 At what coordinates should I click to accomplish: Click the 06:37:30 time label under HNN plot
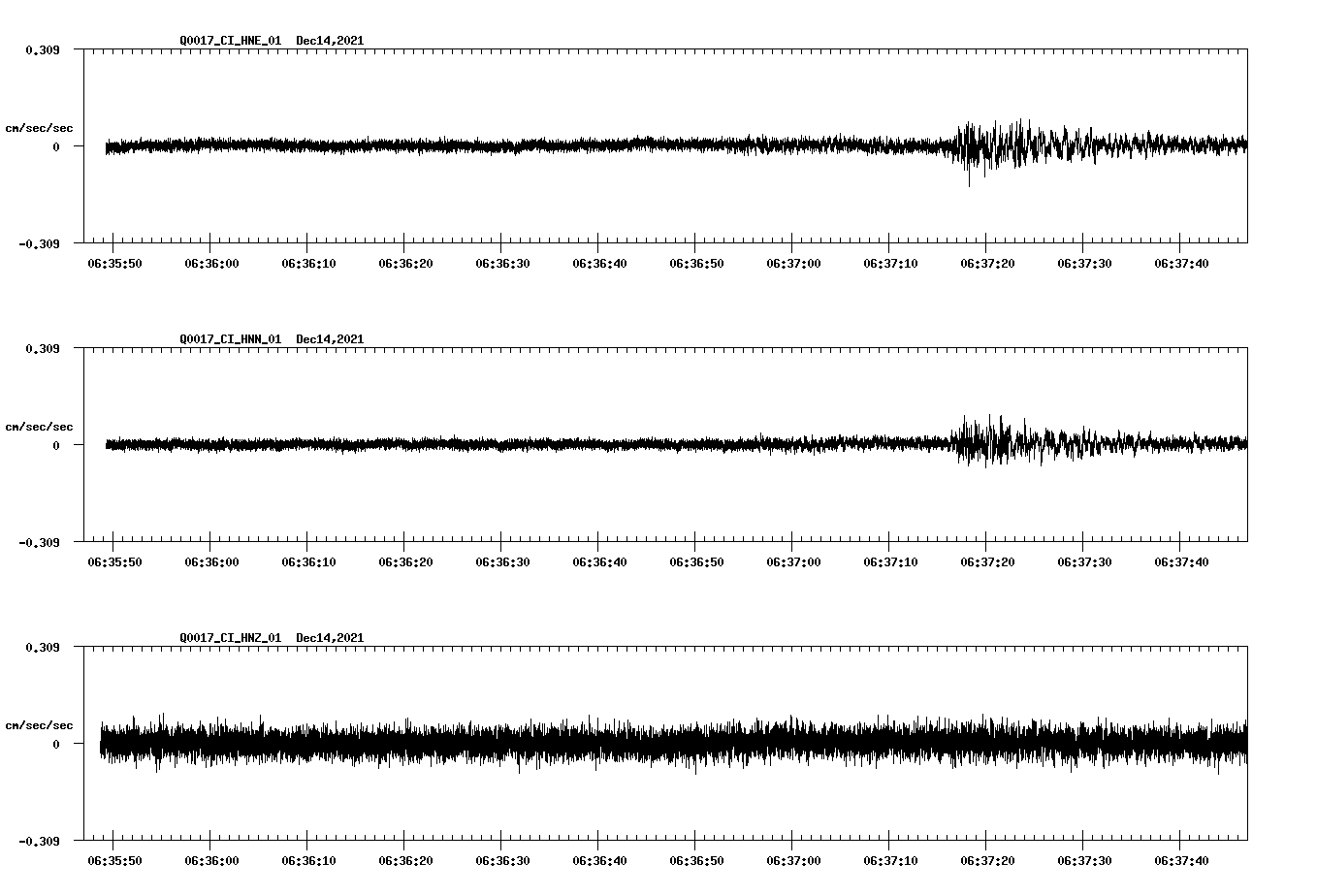click(x=1084, y=562)
